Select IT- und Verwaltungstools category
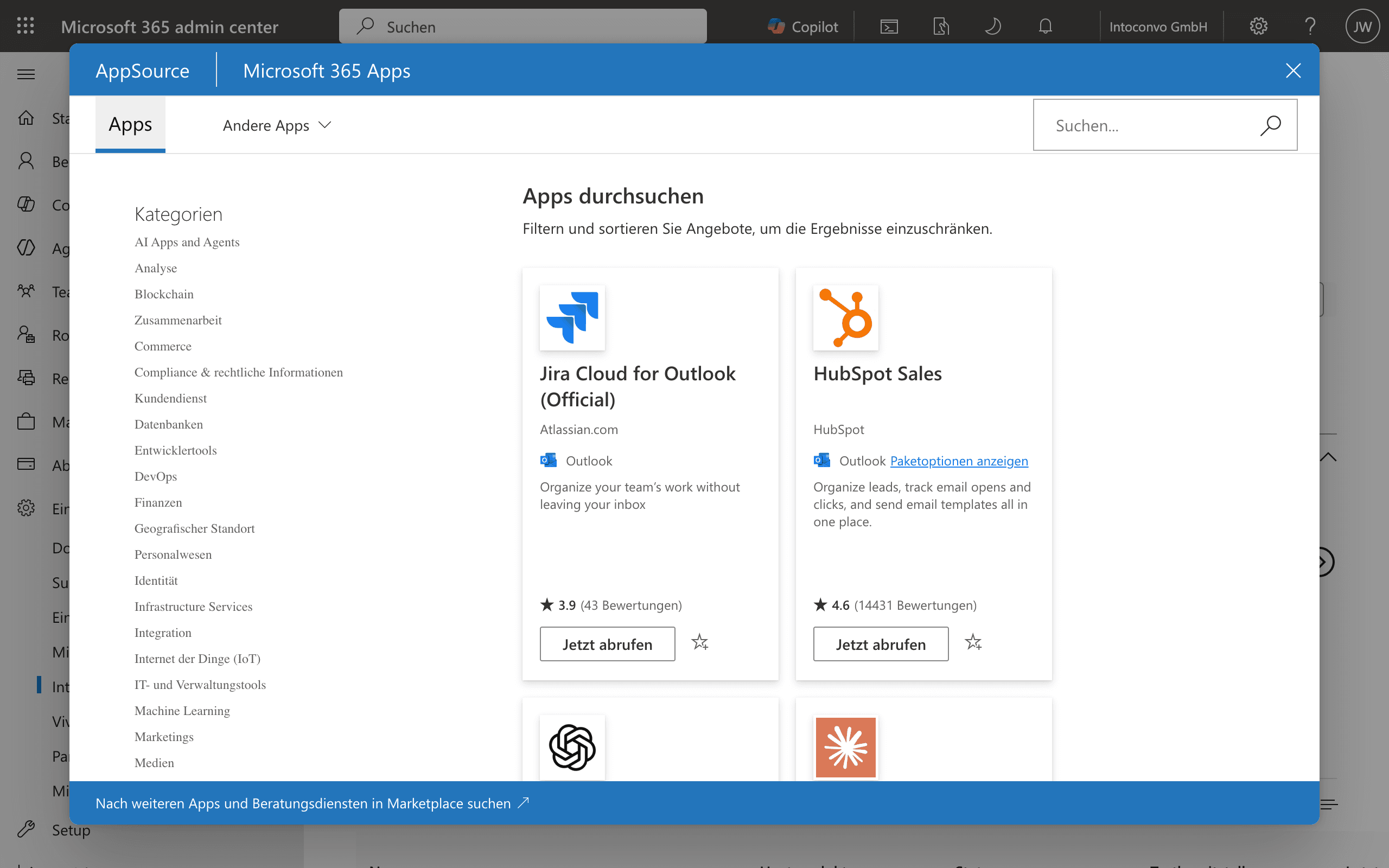The width and height of the screenshot is (1389, 868). click(x=200, y=685)
